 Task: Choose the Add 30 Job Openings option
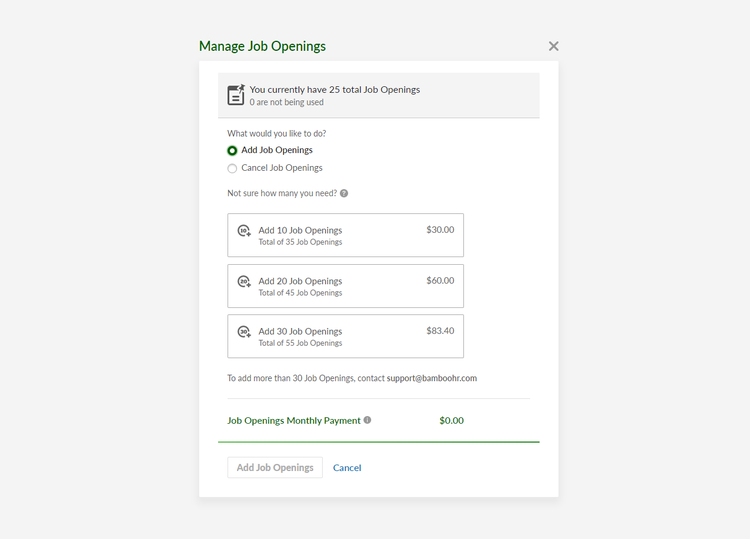pyautogui.click(x=345, y=336)
